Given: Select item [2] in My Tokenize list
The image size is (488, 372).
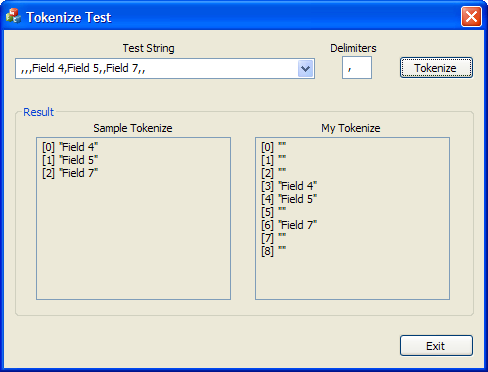Looking at the screenshot, I should click(x=274, y=173).
